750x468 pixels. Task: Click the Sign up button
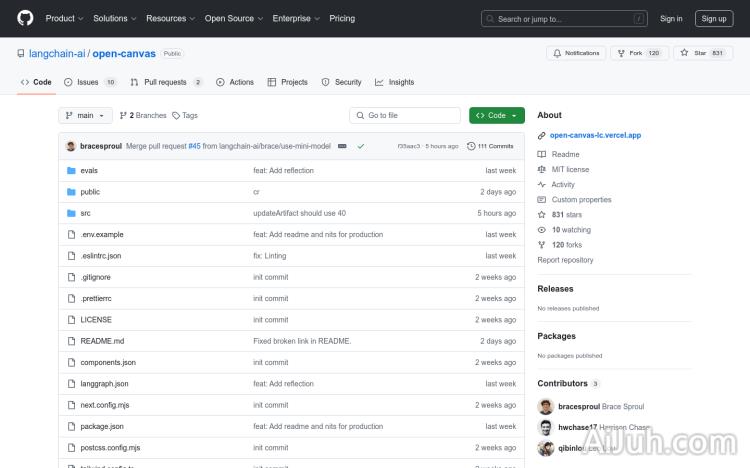pyautogui.click(x=714, y=18)
